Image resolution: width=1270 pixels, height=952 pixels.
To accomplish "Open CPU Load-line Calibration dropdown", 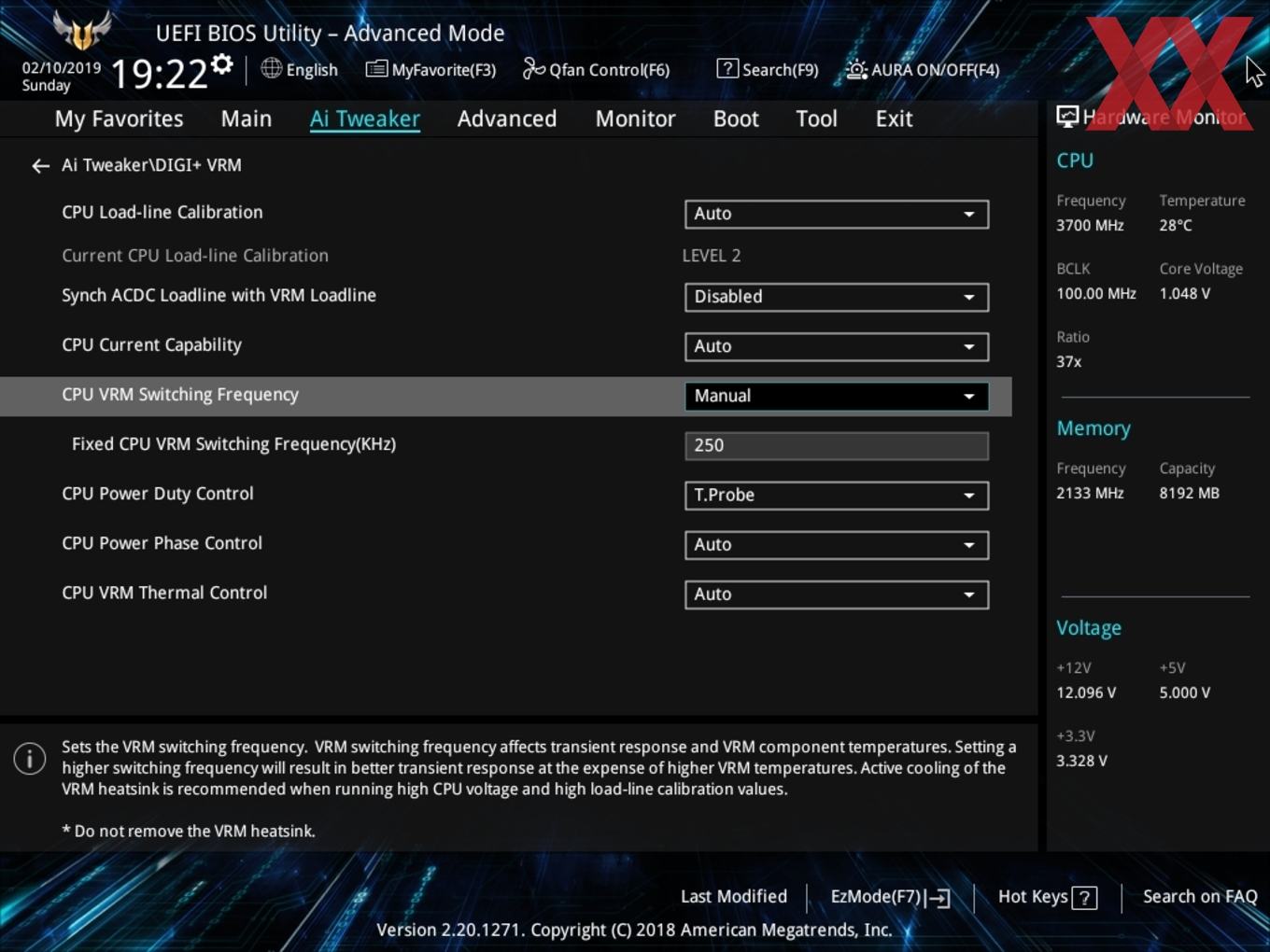I will [837, 214].
